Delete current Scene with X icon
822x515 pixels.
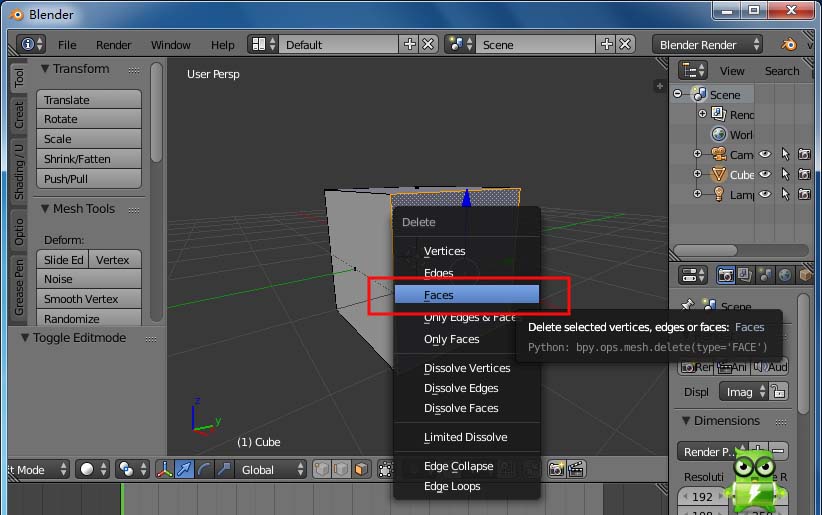point(625,44)
